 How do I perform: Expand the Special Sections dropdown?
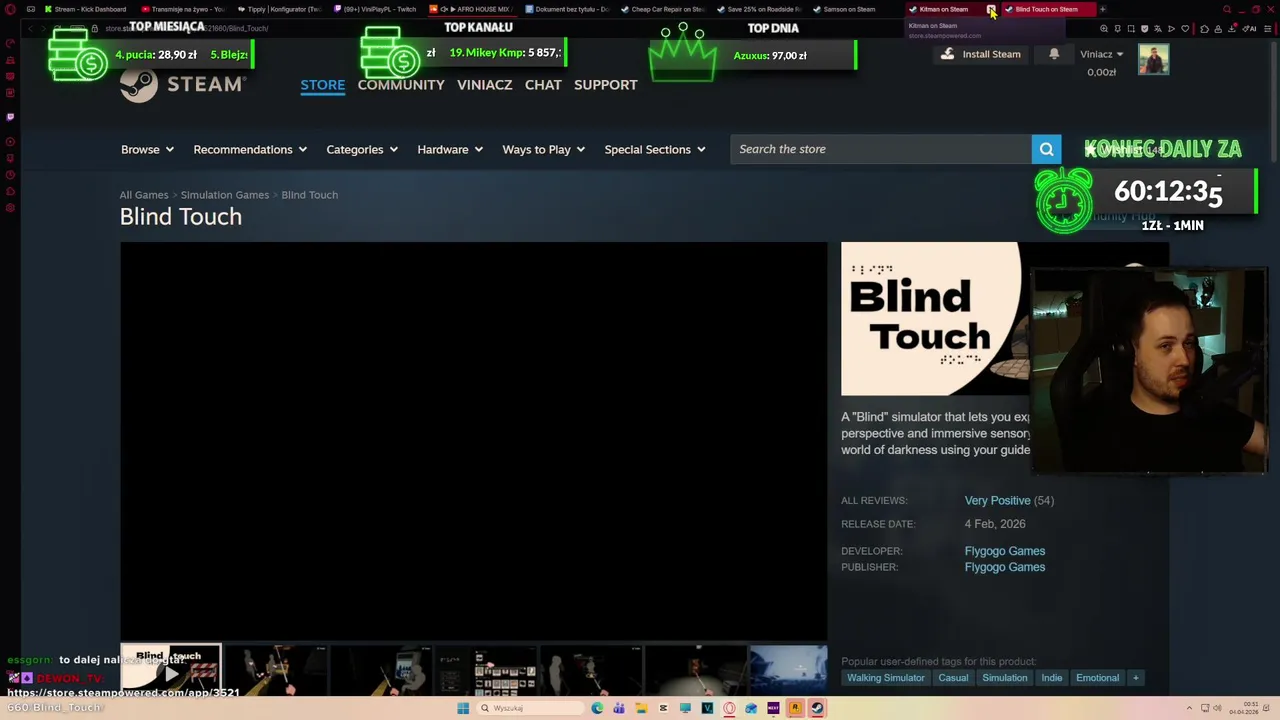655,149
